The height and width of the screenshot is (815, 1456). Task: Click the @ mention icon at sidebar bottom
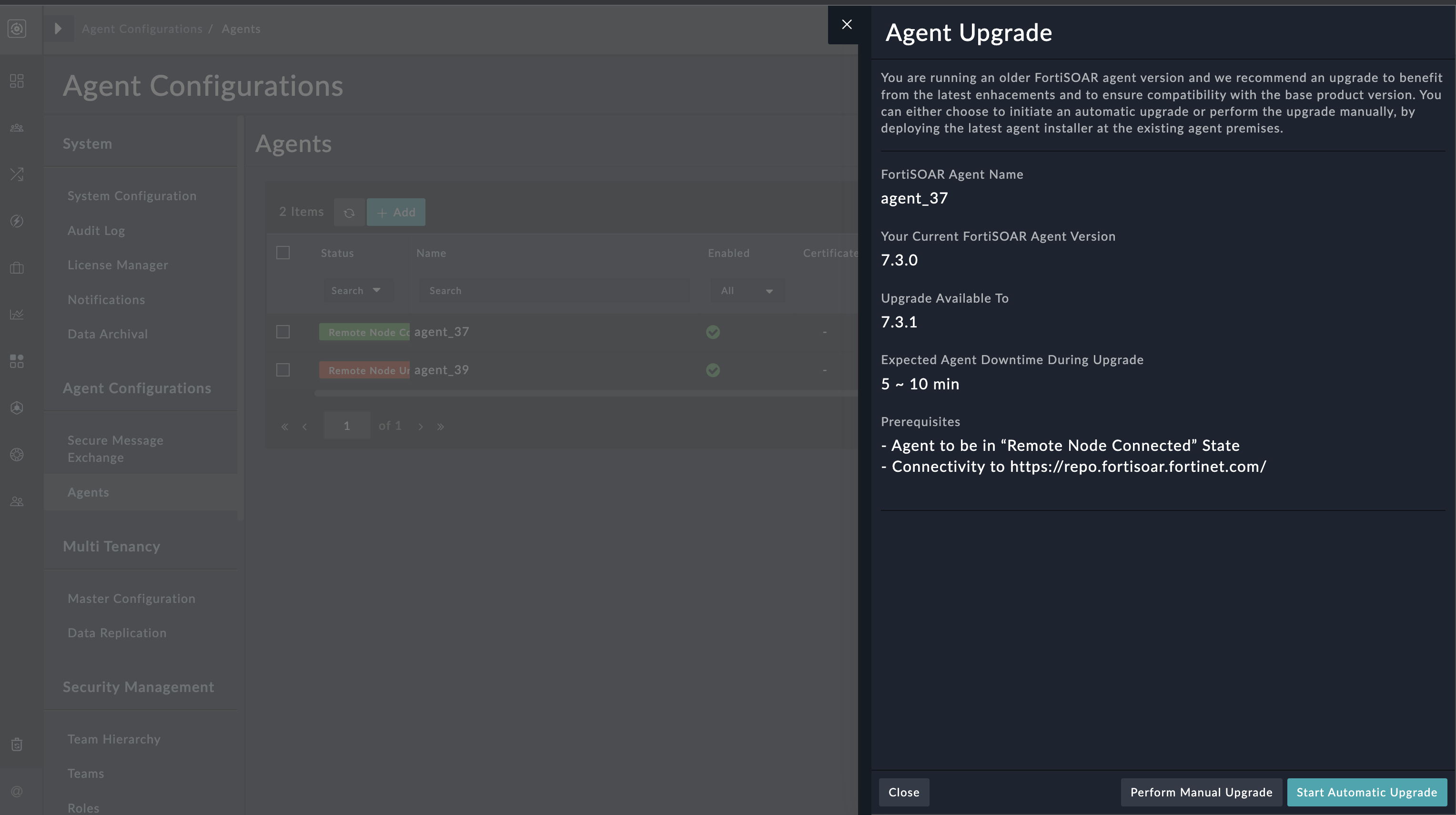click(x=16, y=791)
